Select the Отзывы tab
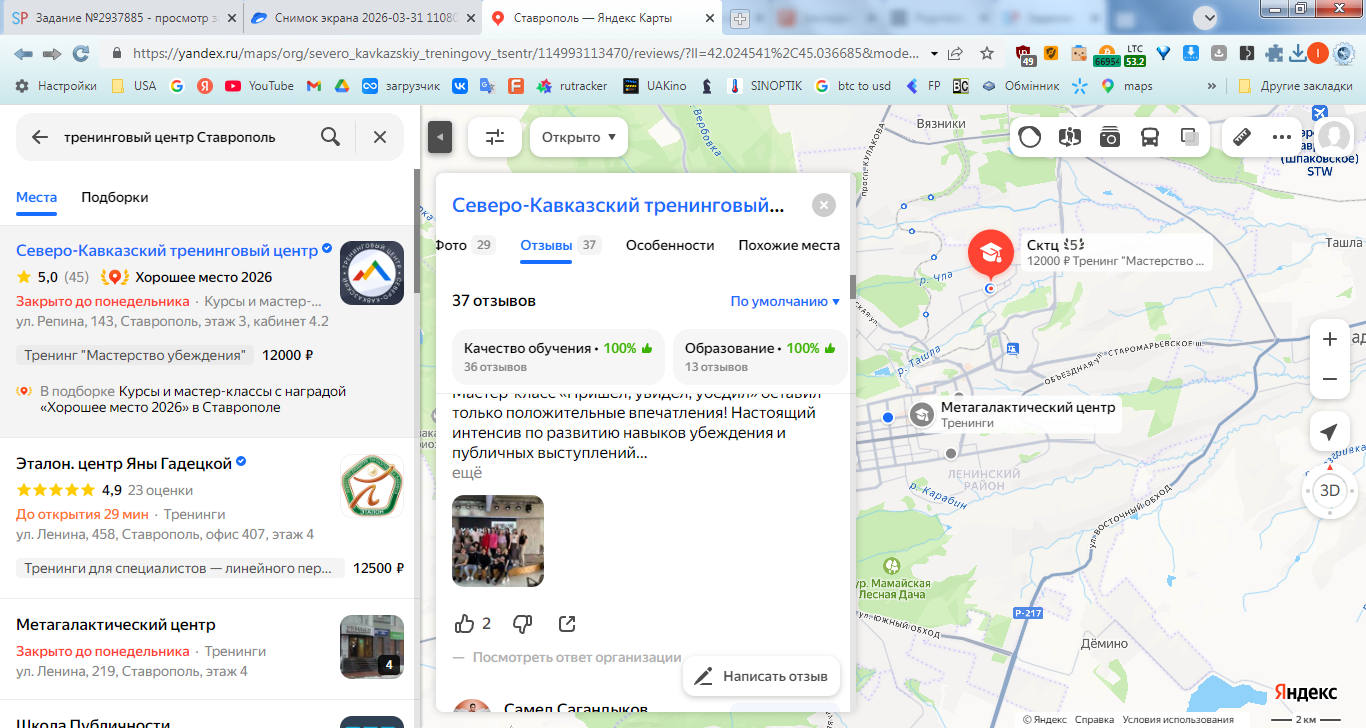The image size is (1366, 728). point(560,245)
